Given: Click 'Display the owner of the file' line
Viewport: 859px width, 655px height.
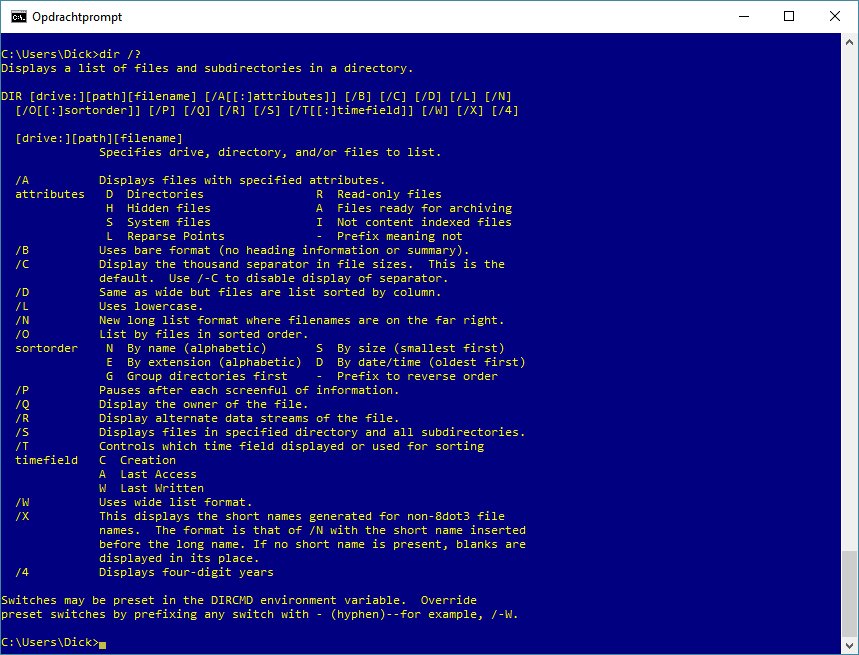Looking at the screenshot, I should (x=204, y=404).
